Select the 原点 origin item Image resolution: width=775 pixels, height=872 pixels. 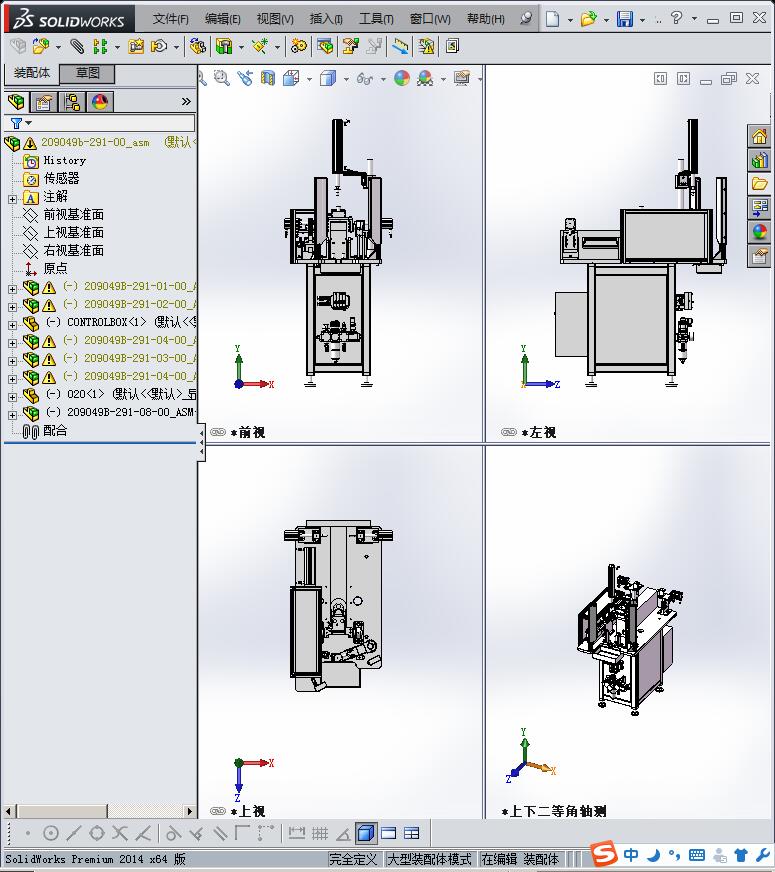click(x=55, y=268)
